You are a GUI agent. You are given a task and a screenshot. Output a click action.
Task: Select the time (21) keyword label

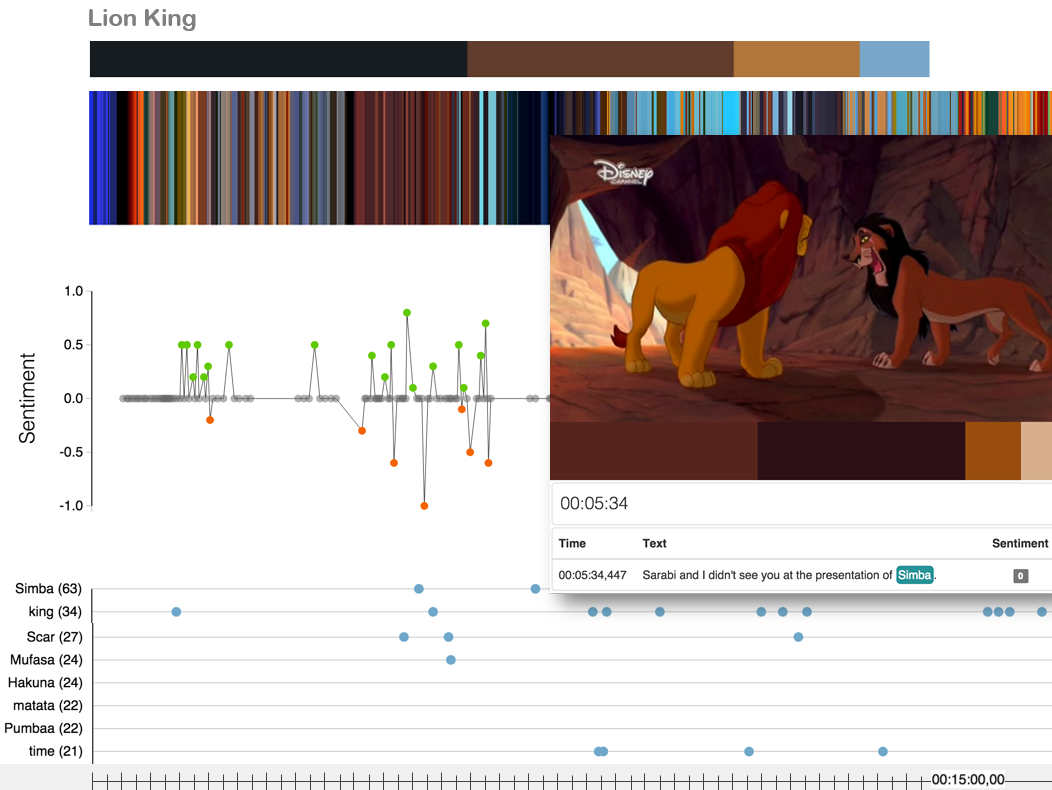tap(56, 751)
